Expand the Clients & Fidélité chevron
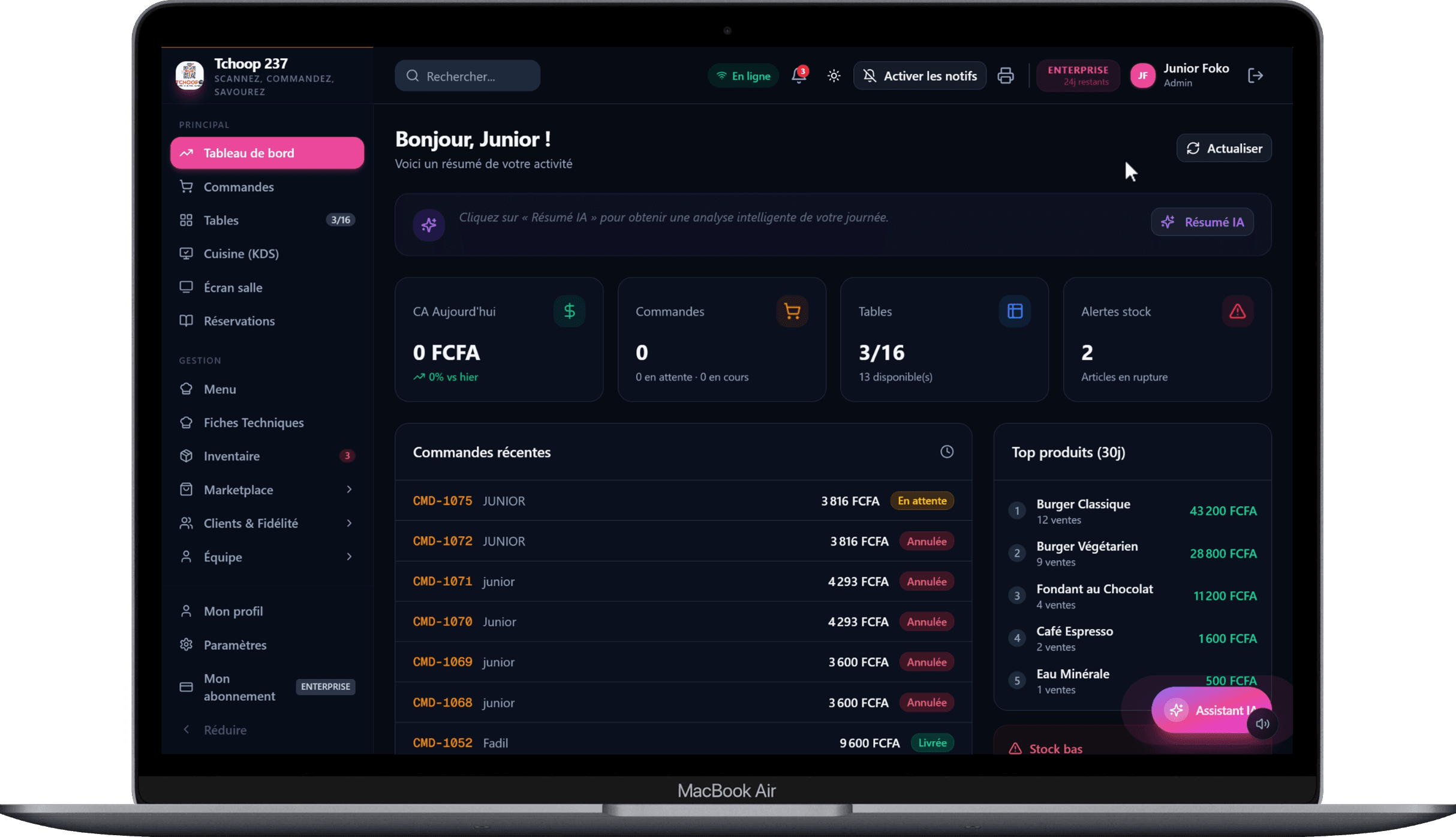This screenshot has height=837, width=1456. [349, 523]
